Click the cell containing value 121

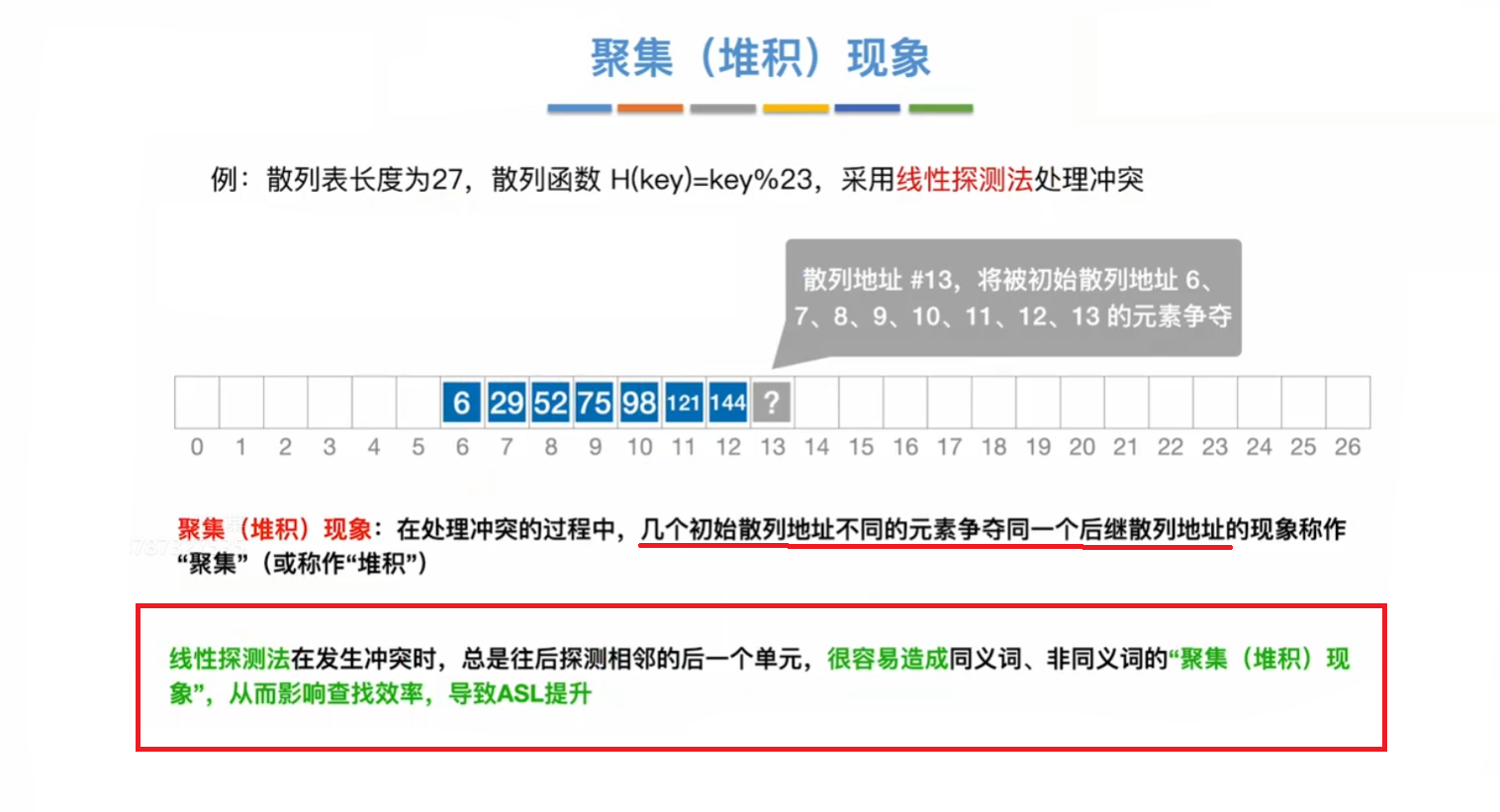[683, 402]
